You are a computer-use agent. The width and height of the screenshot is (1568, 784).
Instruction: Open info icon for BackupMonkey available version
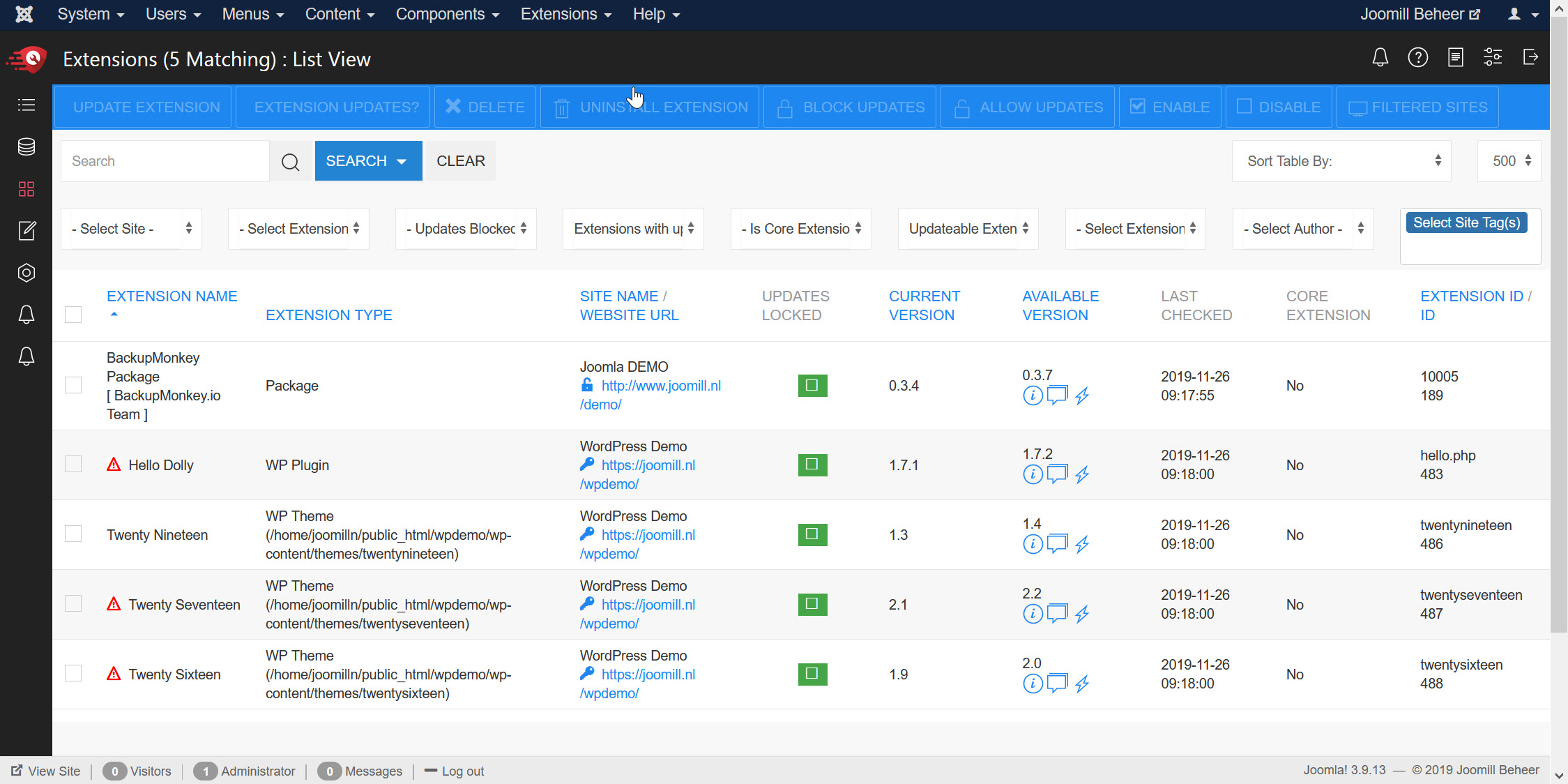[x=1032, y=395]
